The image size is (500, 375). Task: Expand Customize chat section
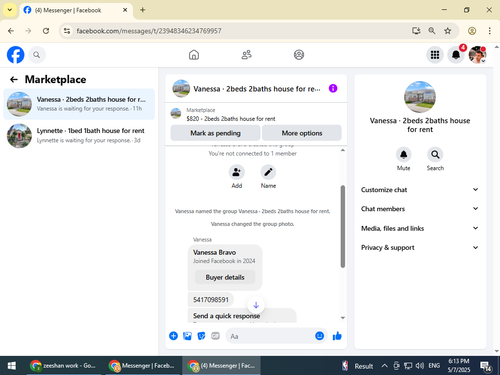[419, 190]
